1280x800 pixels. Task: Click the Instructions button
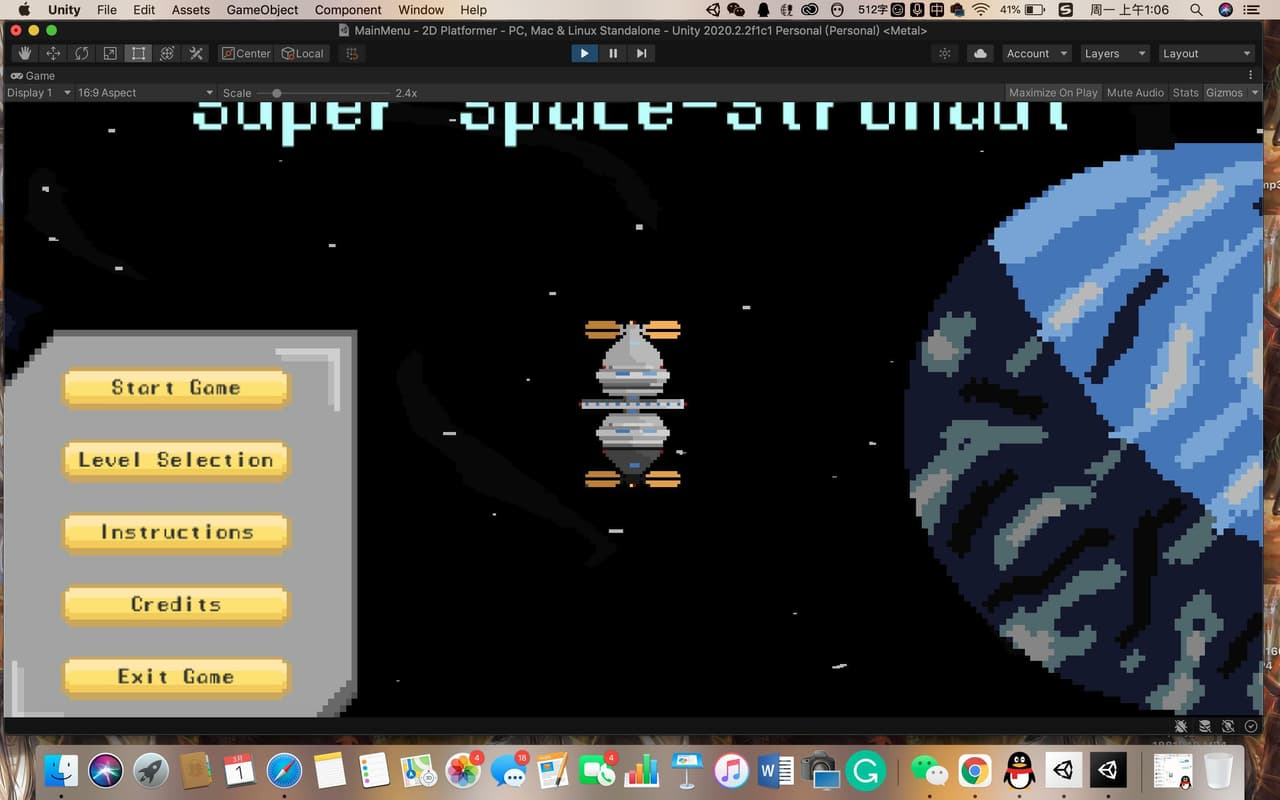(176, 532)
